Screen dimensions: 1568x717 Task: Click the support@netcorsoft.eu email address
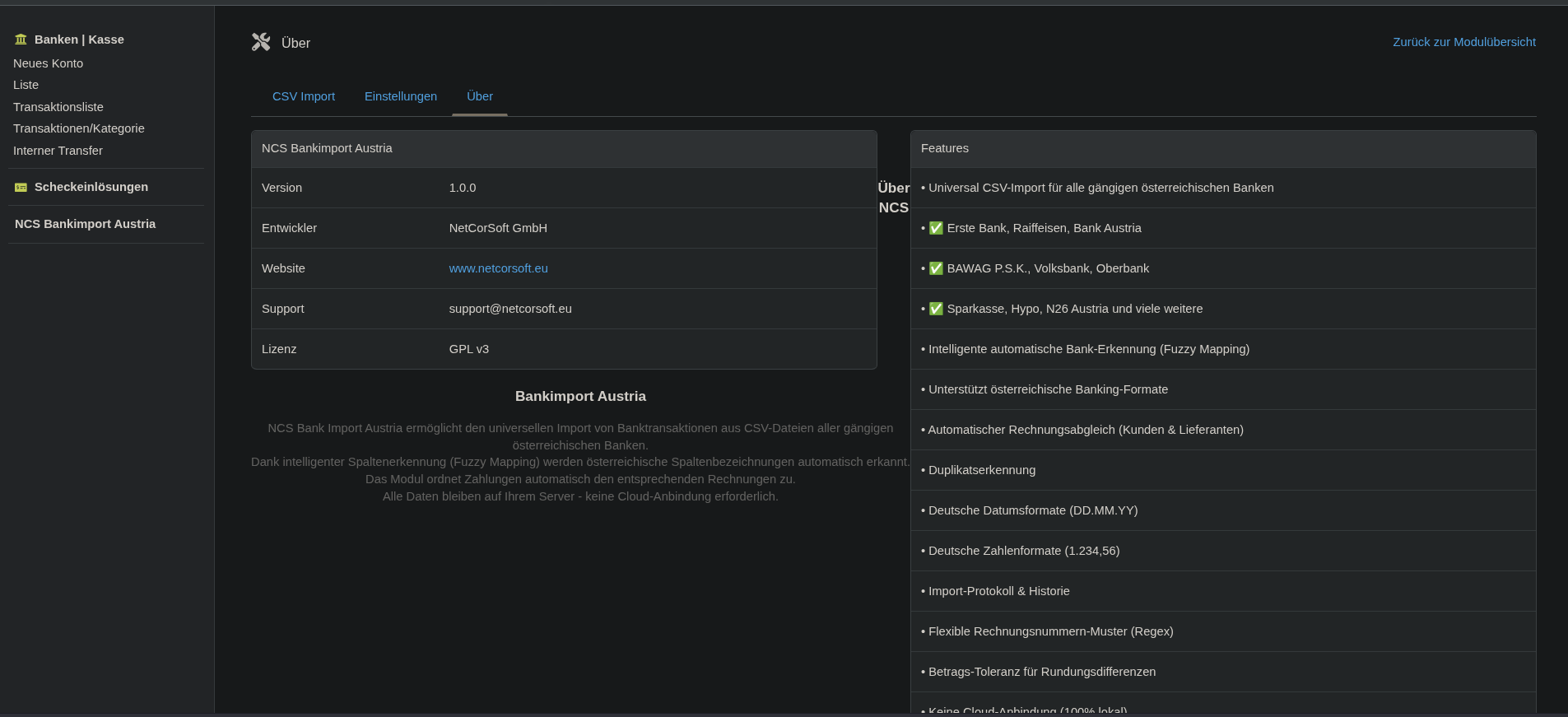(510, 309)
